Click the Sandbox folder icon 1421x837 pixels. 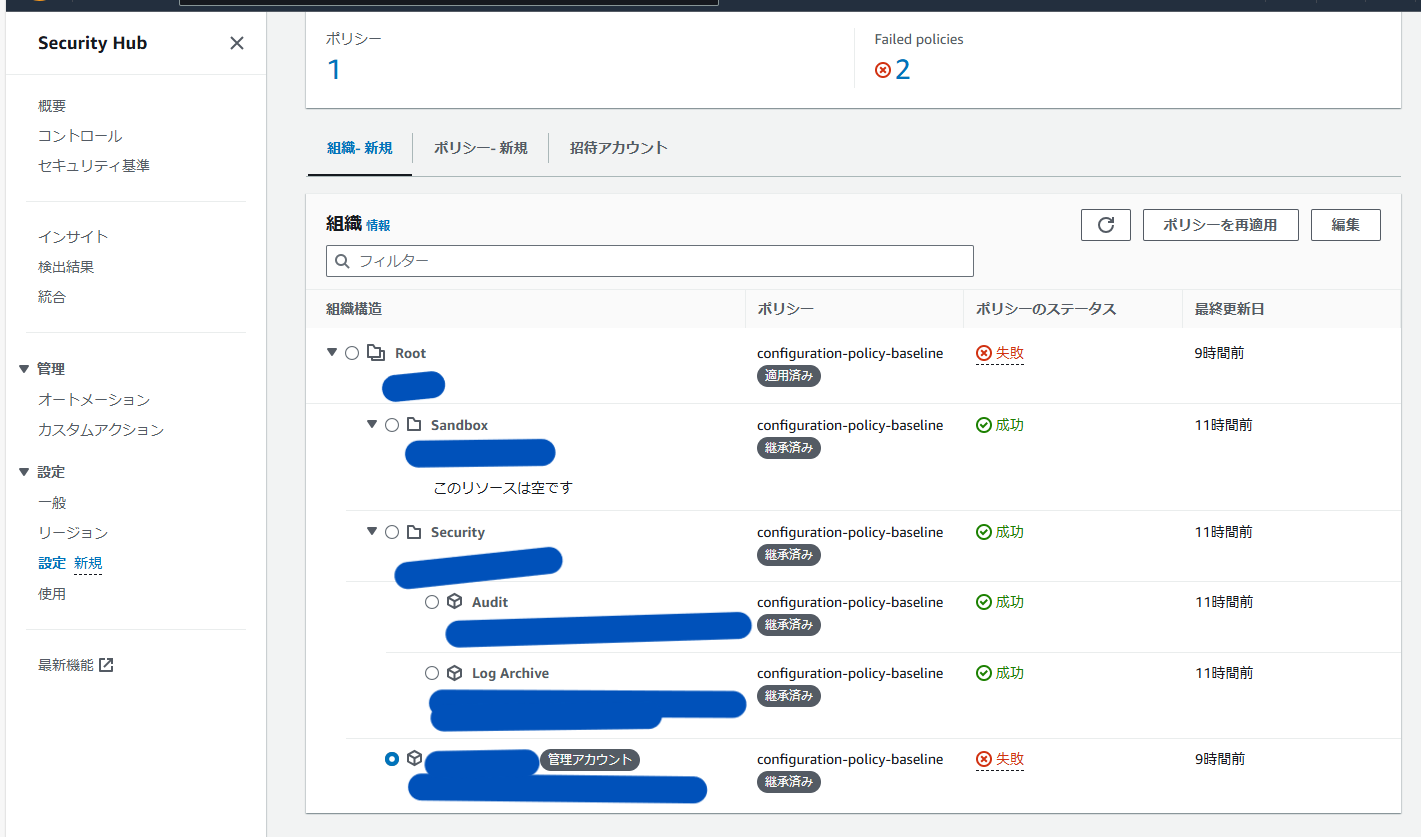[x=414, y=425]
